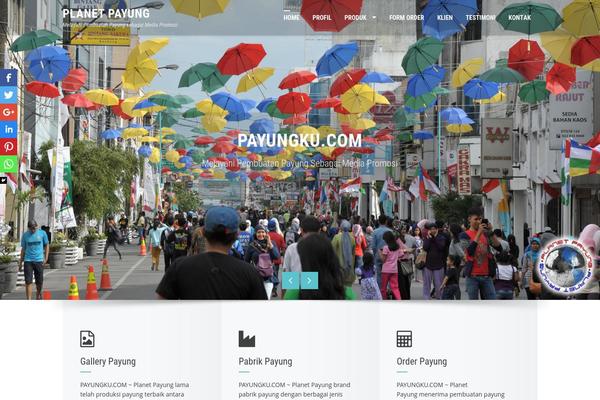
Task: Share via the WhatsApp icon
Action: click(8, 164)
